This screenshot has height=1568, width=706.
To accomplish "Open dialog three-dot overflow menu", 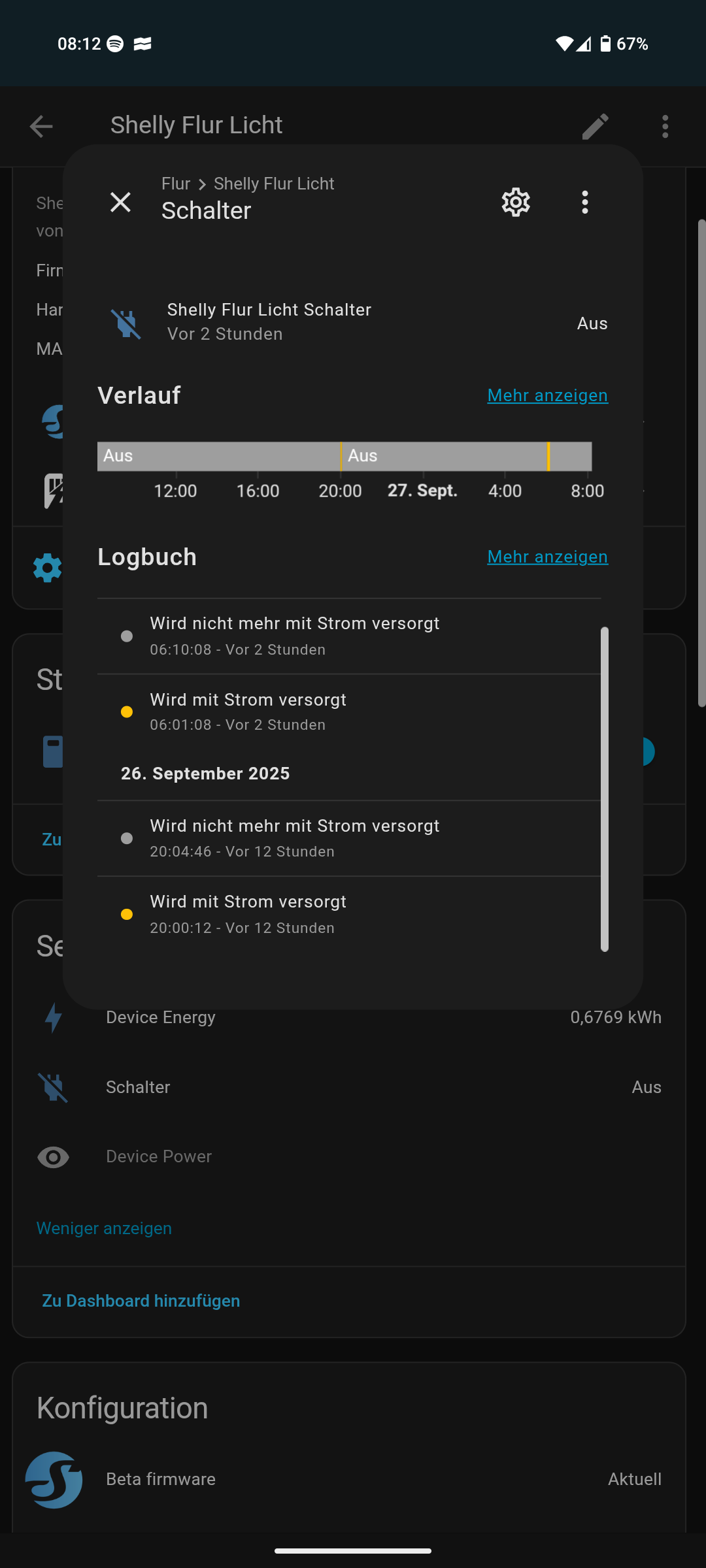I will 584,203.
